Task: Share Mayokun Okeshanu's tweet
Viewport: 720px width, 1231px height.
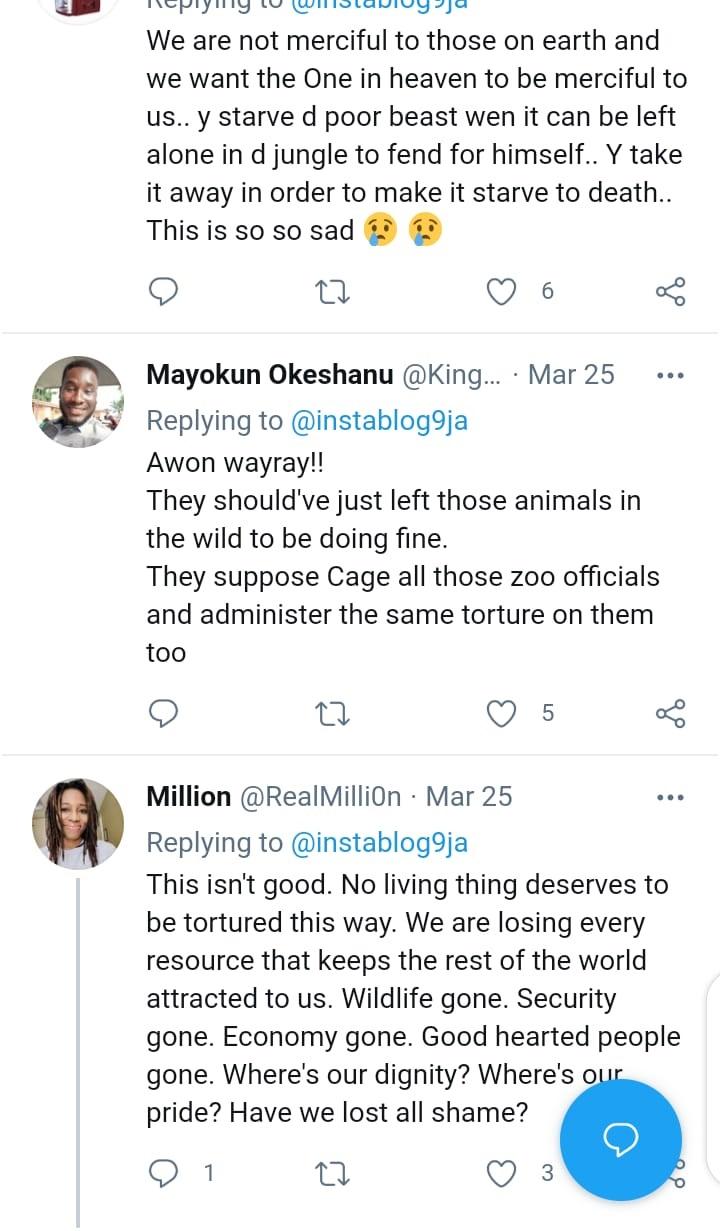Action: pyautogui.click(x=670, y=713)
